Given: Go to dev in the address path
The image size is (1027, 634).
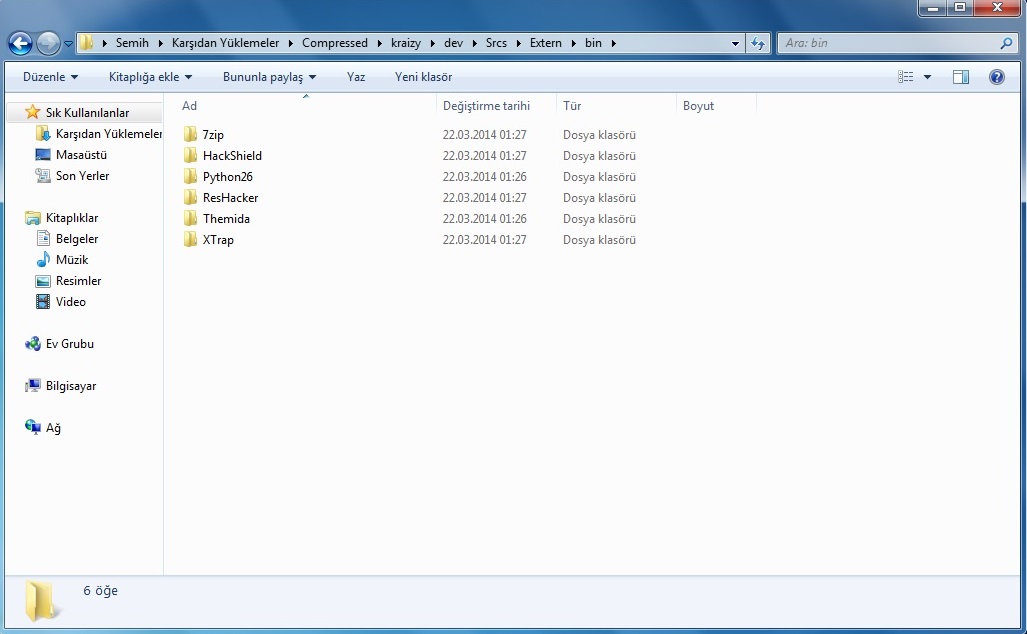Looking at the screenshot, I should (x=453, y=43).
